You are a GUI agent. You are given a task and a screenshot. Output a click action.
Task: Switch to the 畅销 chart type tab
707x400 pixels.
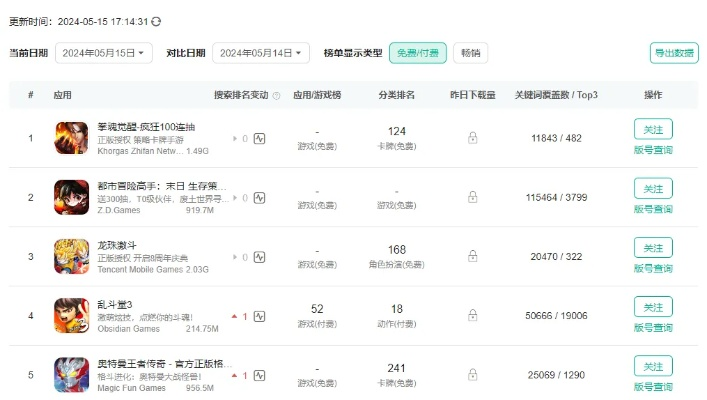pyautogui.click(x=470, y=53)
